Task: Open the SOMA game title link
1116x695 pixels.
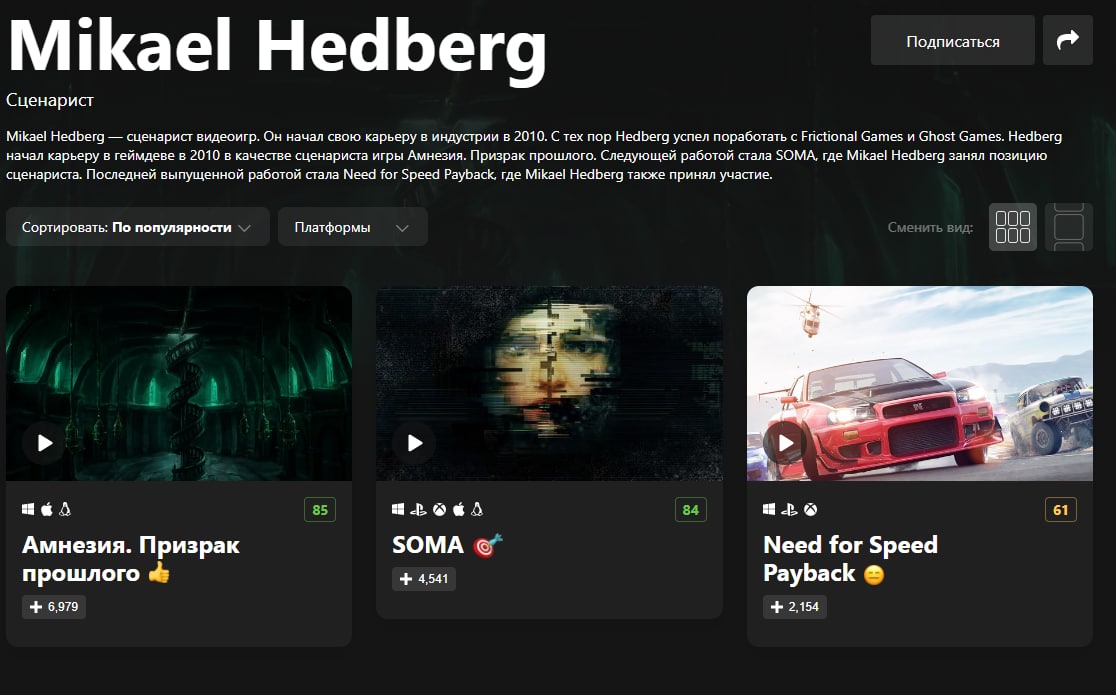Action: [428, 545]
